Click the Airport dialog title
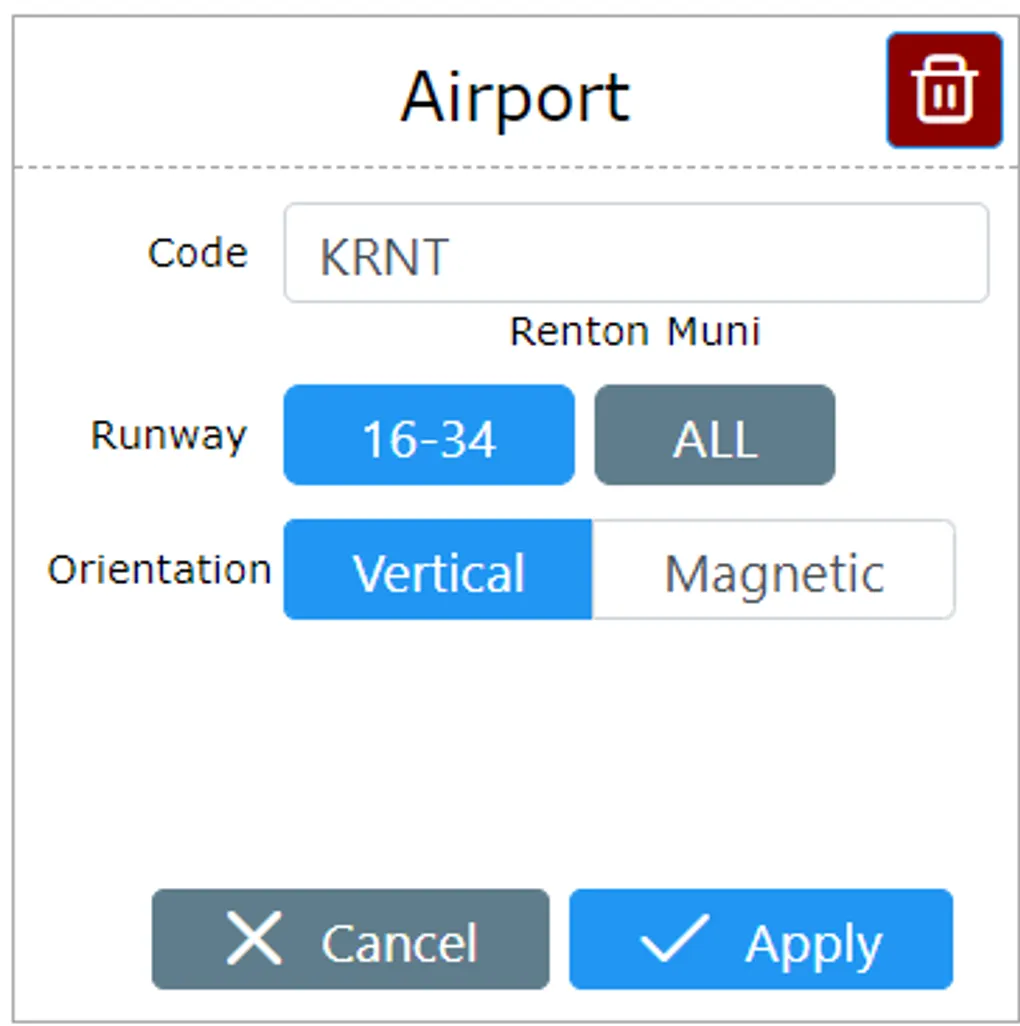 coord(515,97)
